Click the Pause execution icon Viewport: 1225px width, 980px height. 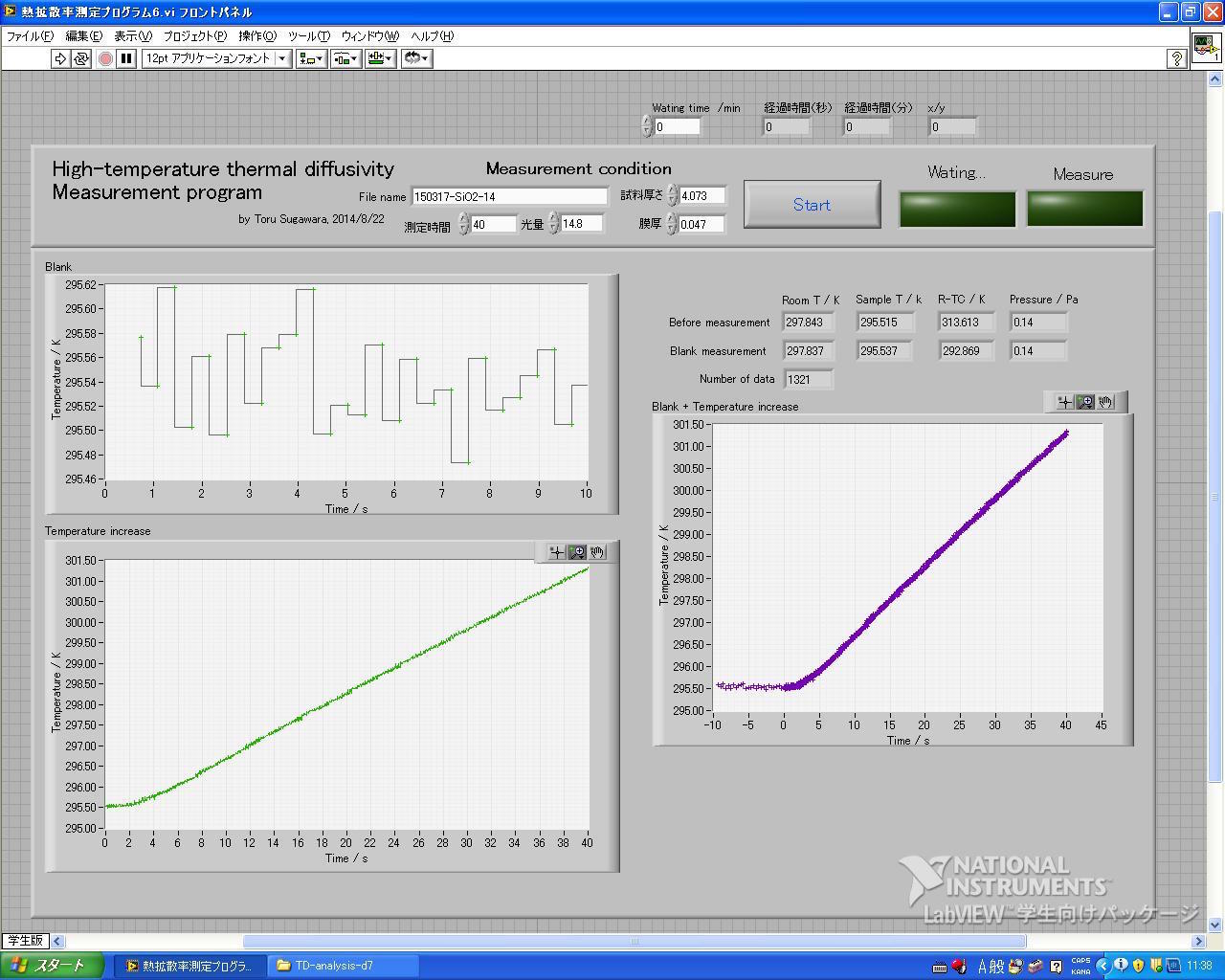click(126, 58)
